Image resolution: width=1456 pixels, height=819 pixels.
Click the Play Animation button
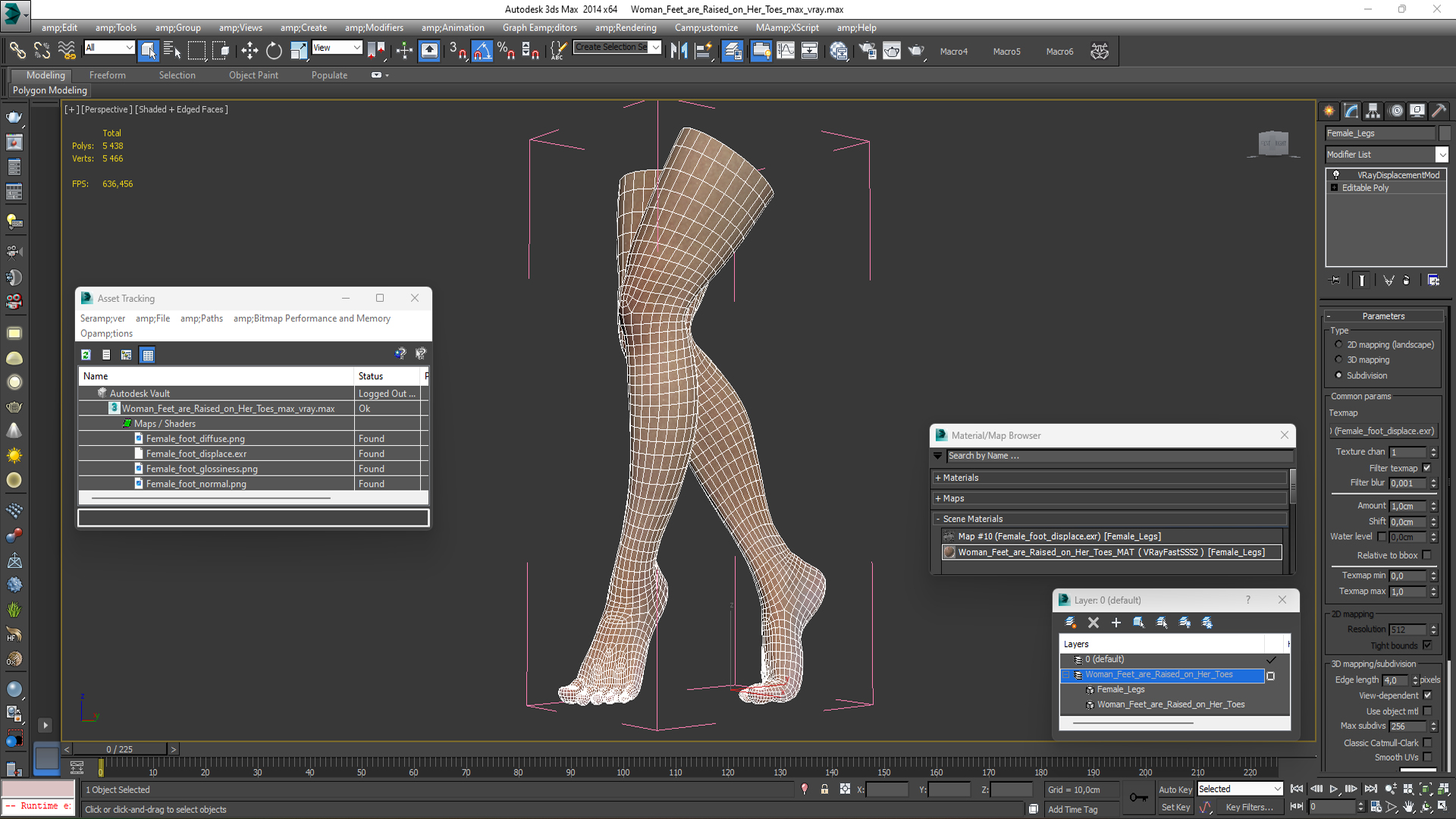[1334, 789]
